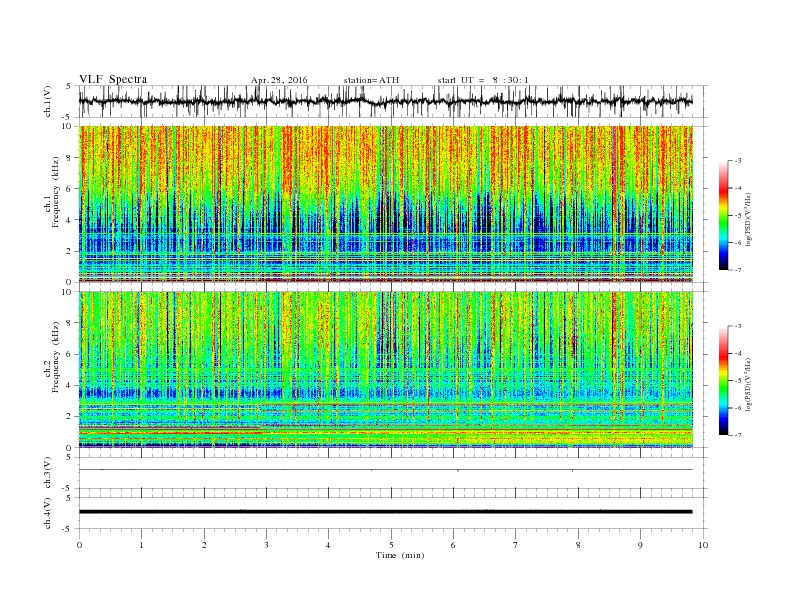792x612 pixels.
Task: Click inside the ch.1 frequency spectrogram
Action: pos(385,204)
